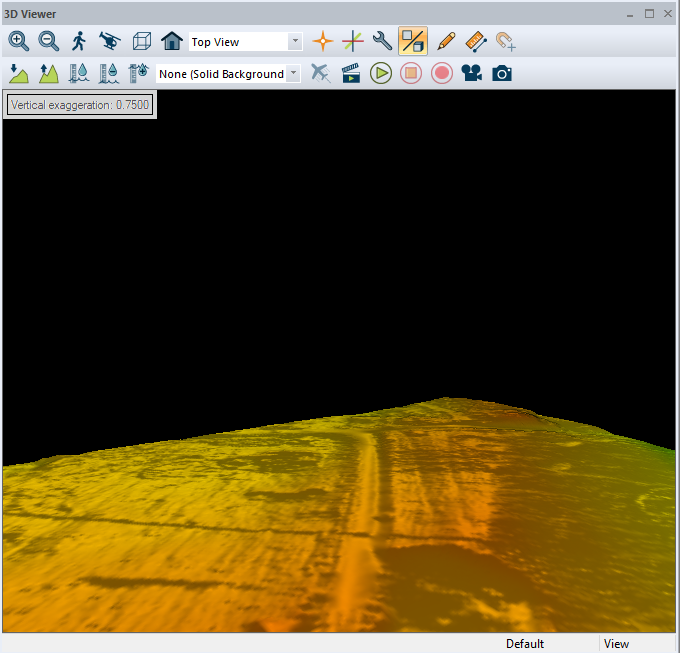Close the 3D Viewer window

click(668, 14)
